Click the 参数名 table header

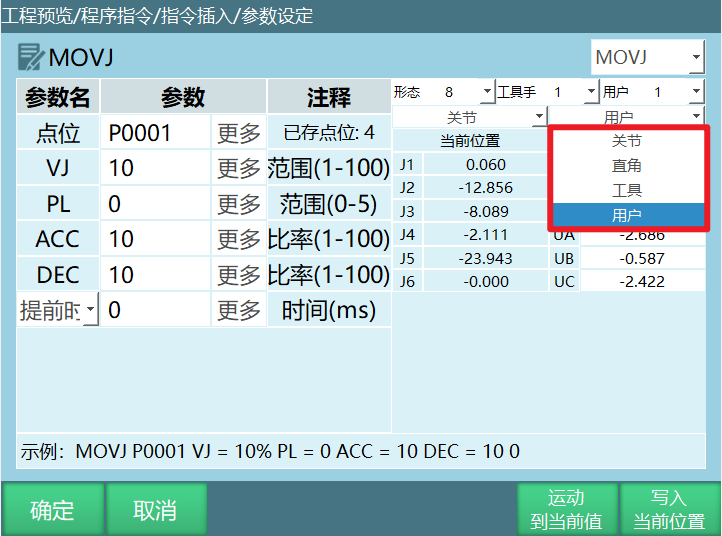pyautogui.click(x=58, y=97)
